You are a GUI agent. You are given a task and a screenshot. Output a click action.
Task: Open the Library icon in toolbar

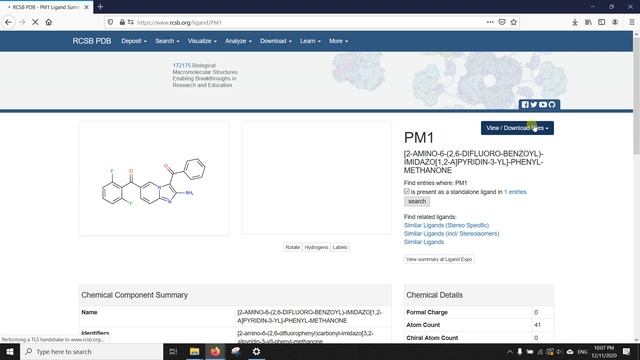coord(588,22)
